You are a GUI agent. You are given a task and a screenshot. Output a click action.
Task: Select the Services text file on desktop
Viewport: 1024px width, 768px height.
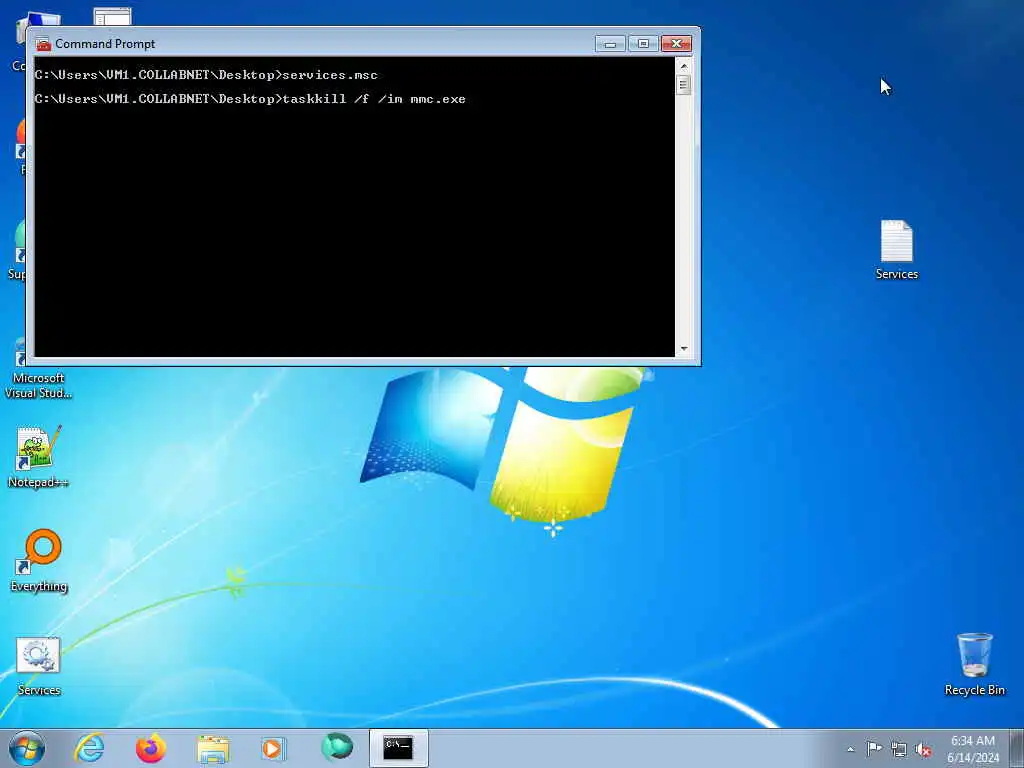click(x=897, y=250)
